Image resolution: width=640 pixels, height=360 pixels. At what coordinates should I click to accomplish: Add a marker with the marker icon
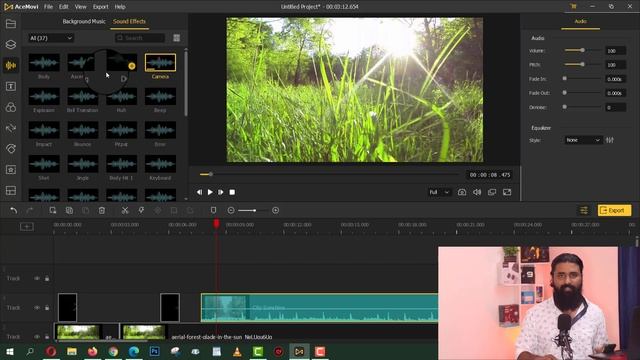(213, 210)
